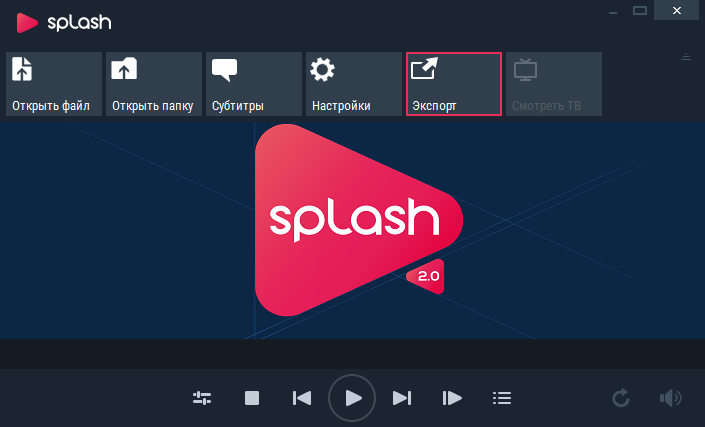
Task: Open the Субтитры menu tile
Action: pyautogui.click(x=254, y=84)
